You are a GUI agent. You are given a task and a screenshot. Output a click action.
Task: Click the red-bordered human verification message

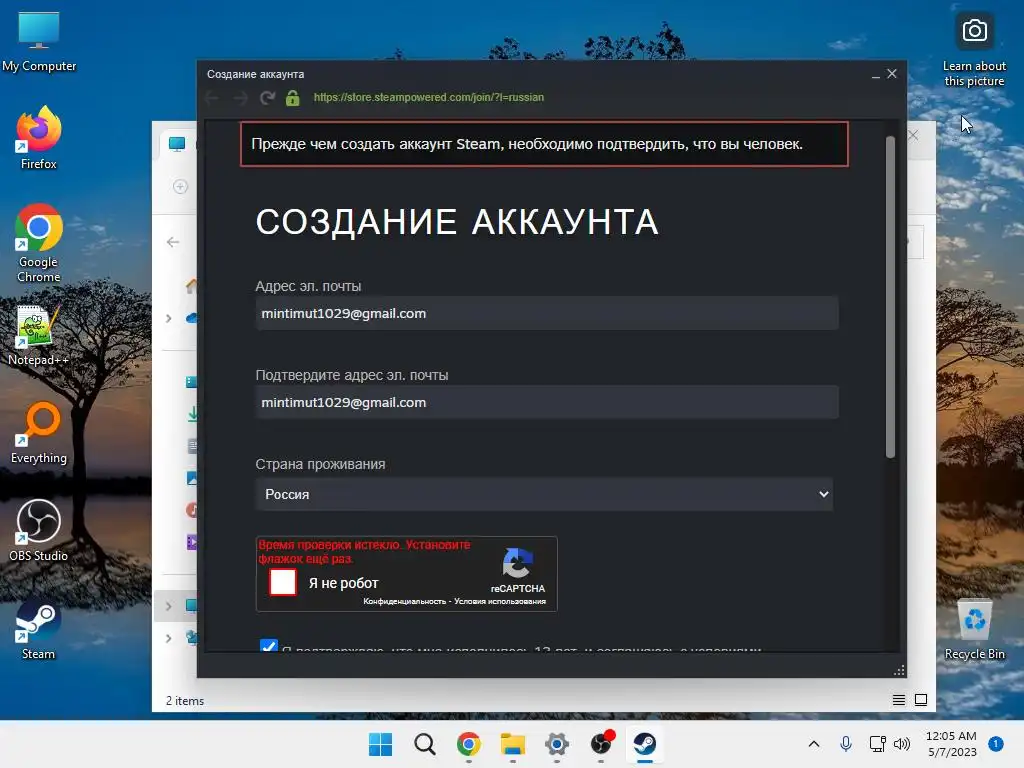(544, 144)
